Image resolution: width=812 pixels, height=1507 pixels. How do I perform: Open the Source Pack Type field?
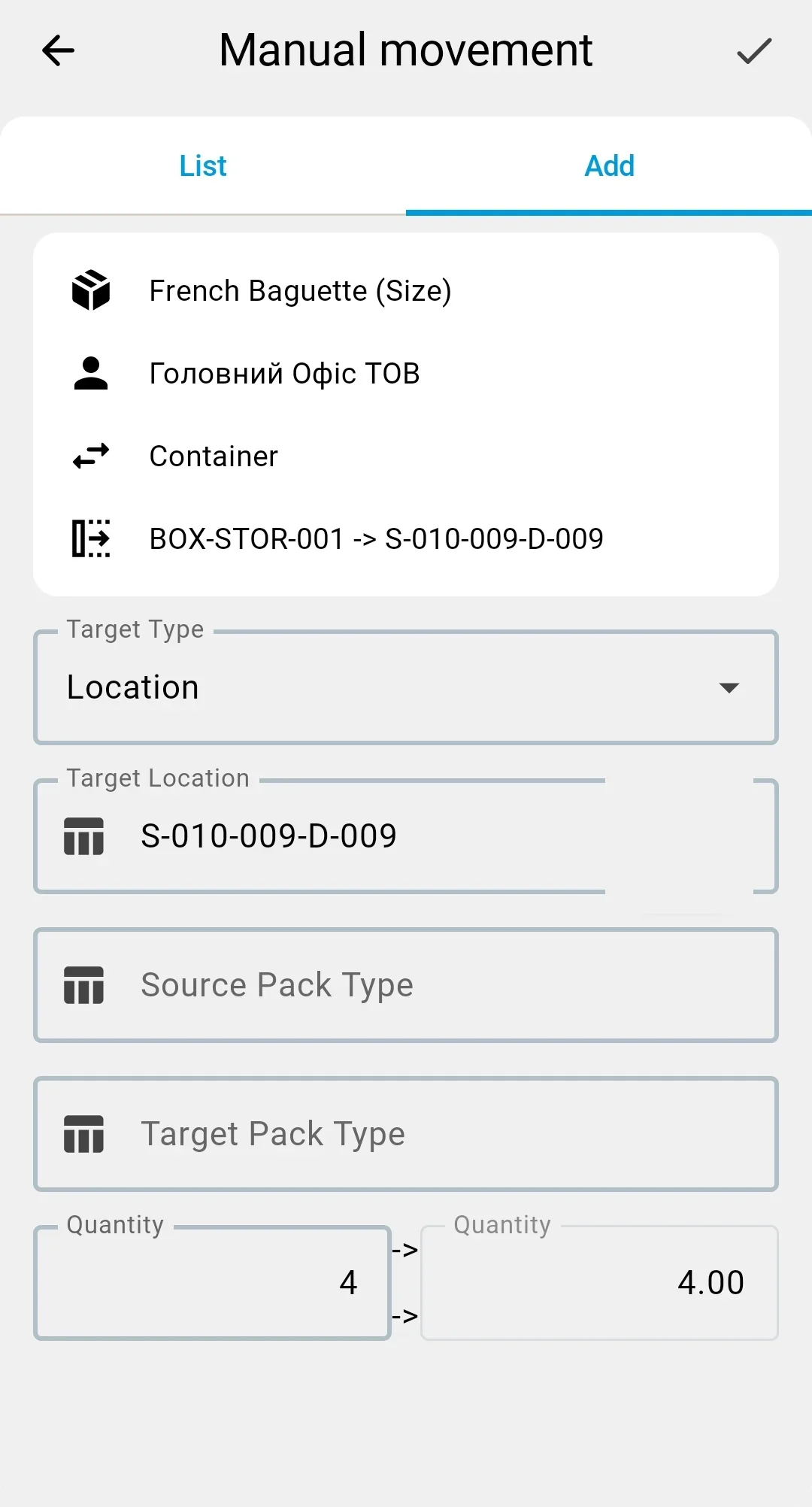406,985
